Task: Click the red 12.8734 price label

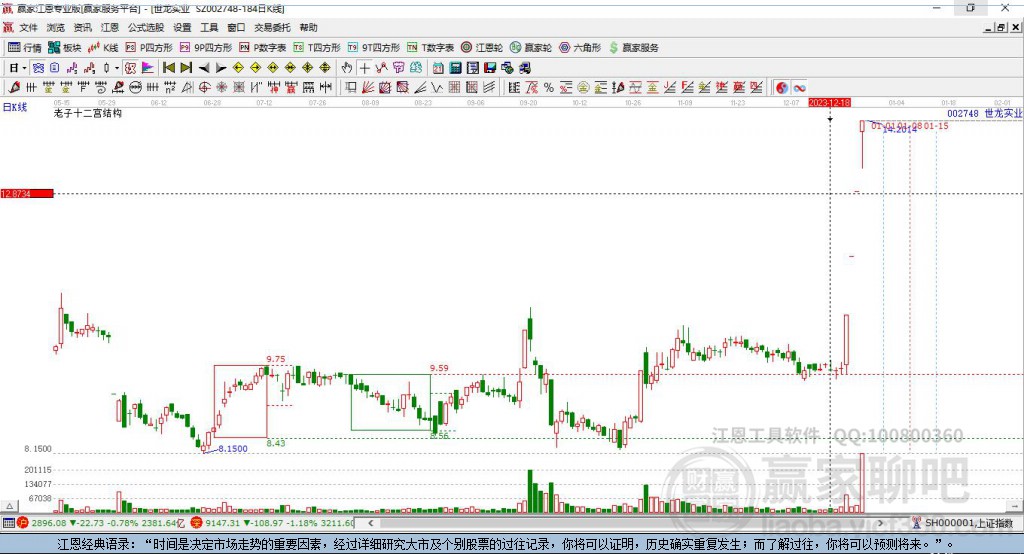Action: point(27,193)
